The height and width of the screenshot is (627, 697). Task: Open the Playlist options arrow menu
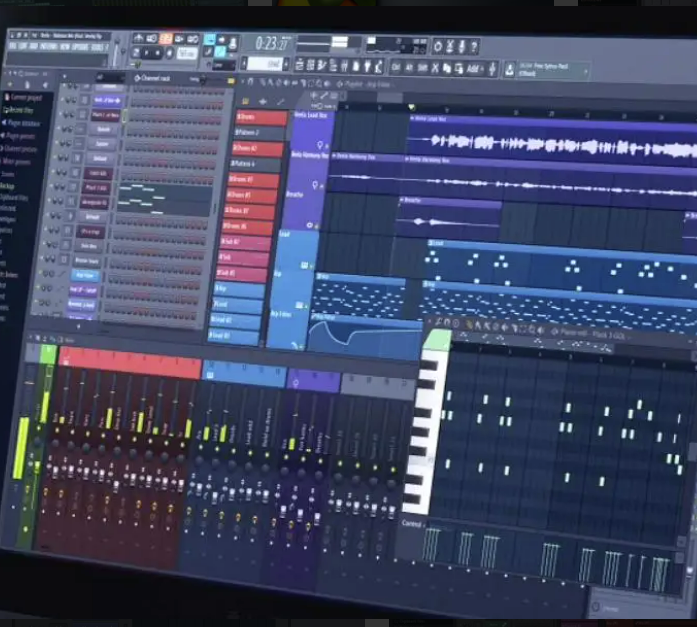[243, 82]
